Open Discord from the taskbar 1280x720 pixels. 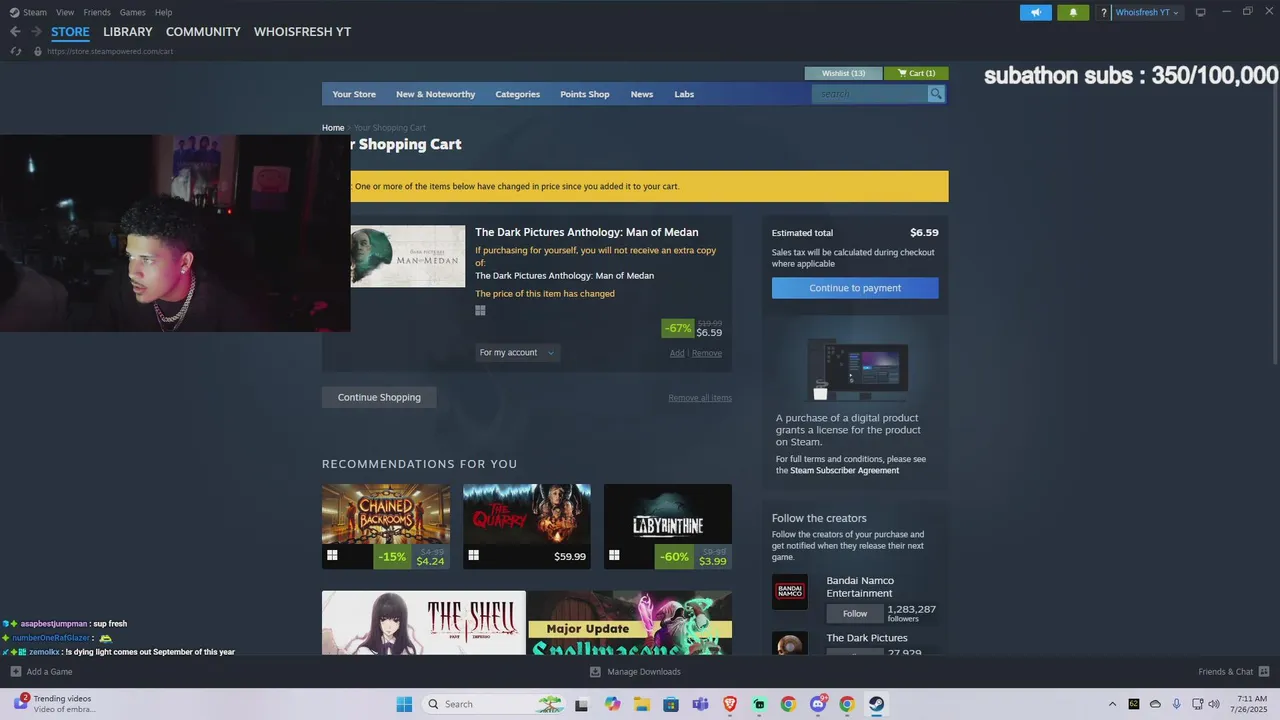click(x=818, y=704)
